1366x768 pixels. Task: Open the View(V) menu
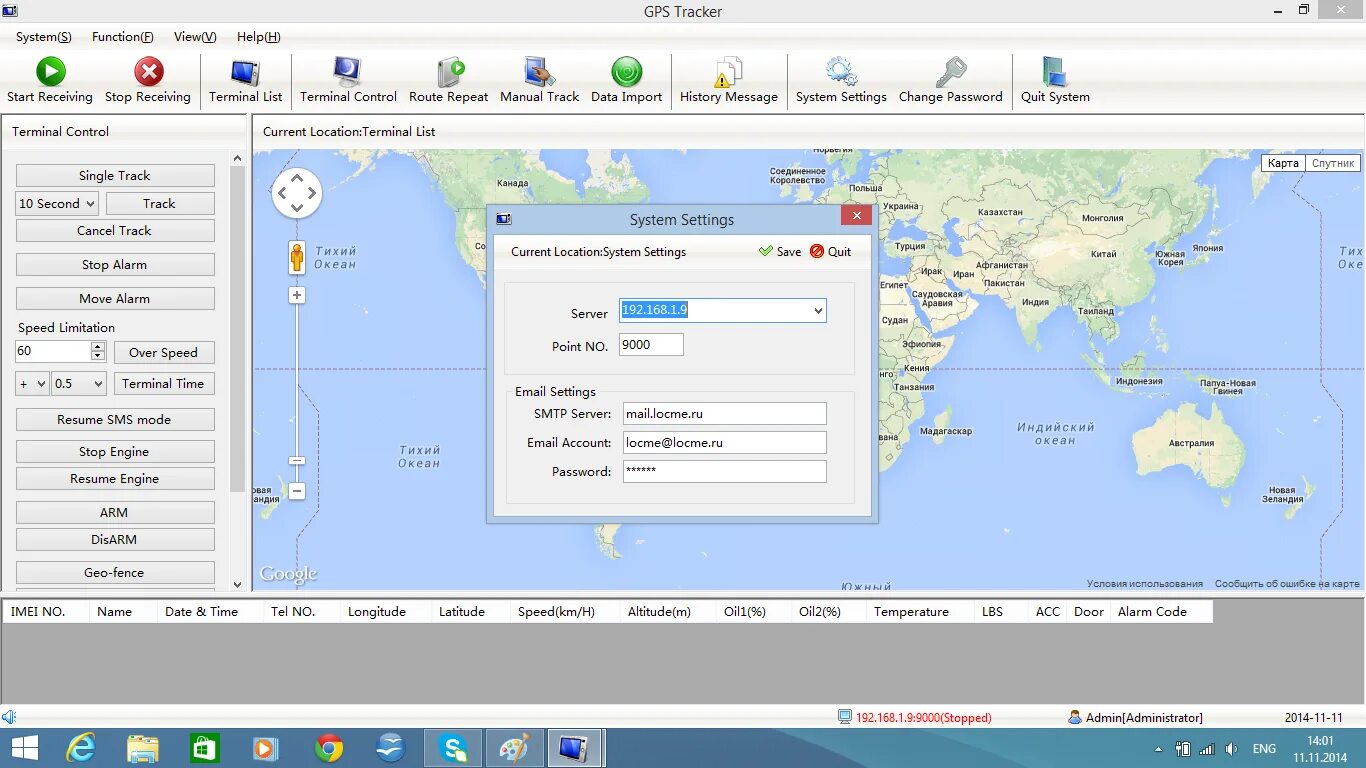(x=195, y=37)
